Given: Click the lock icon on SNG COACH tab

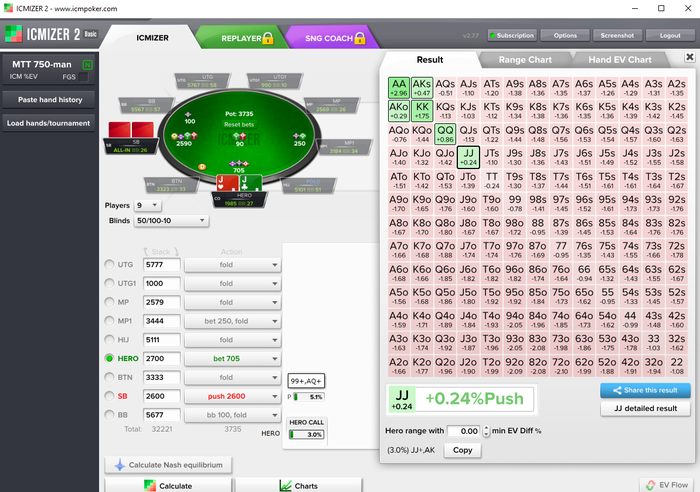Looking at the screenshot, I should point(360,38).
